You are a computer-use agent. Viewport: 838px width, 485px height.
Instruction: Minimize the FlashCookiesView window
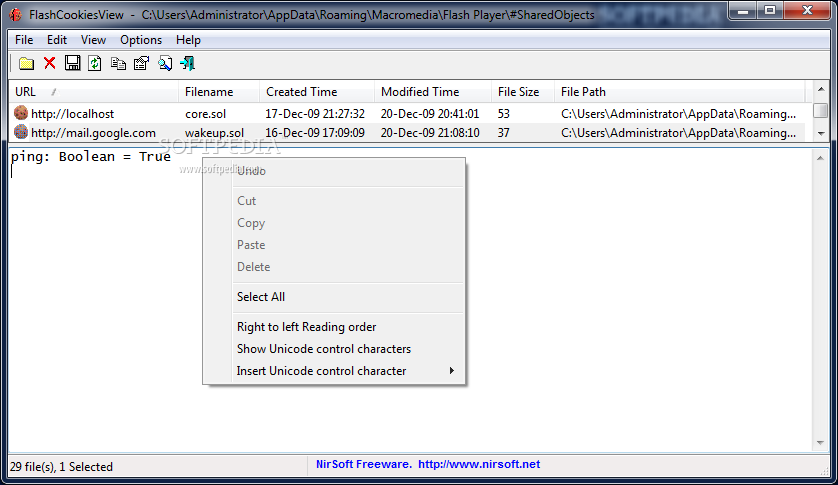(x=742, y=10)
